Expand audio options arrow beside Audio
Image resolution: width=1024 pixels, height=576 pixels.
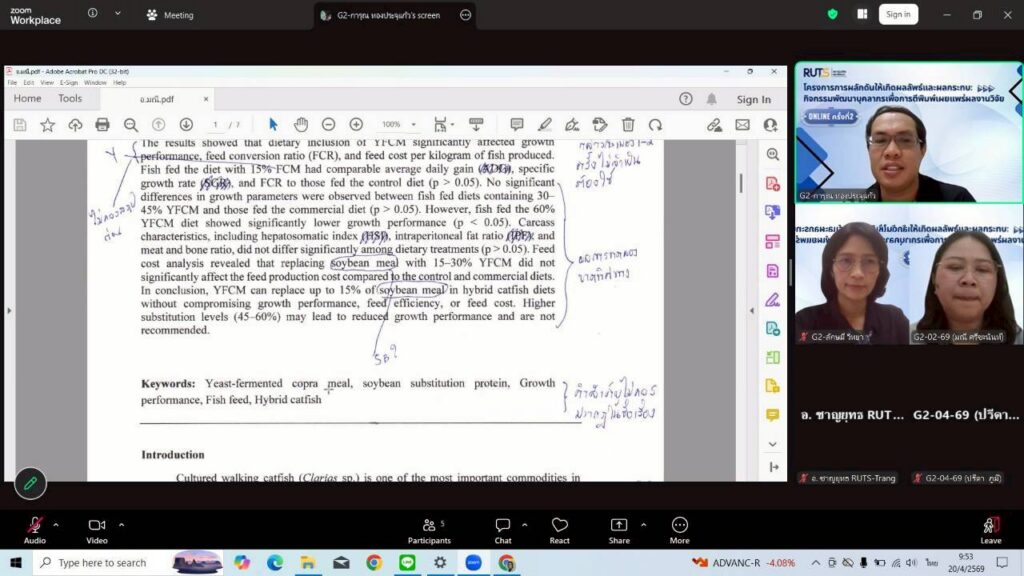(56, 524)
